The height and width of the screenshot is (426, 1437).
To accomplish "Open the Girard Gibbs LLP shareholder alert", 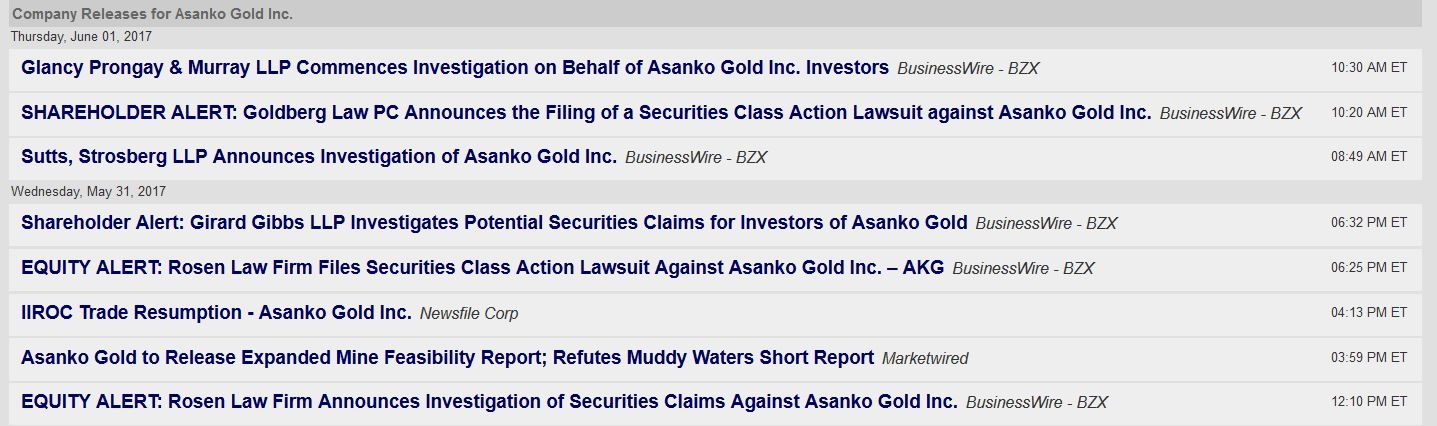I will [x=494, y=223].
